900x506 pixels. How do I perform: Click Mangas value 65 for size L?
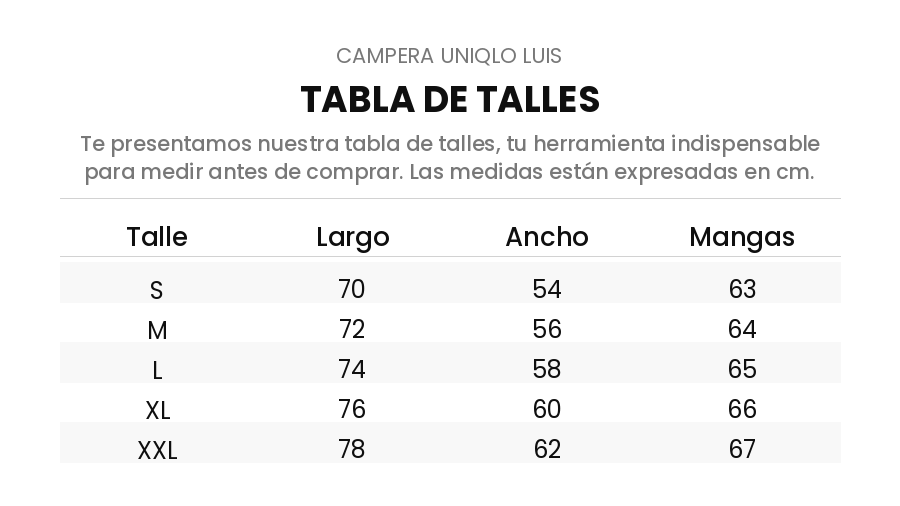click(x=742, y=369)
